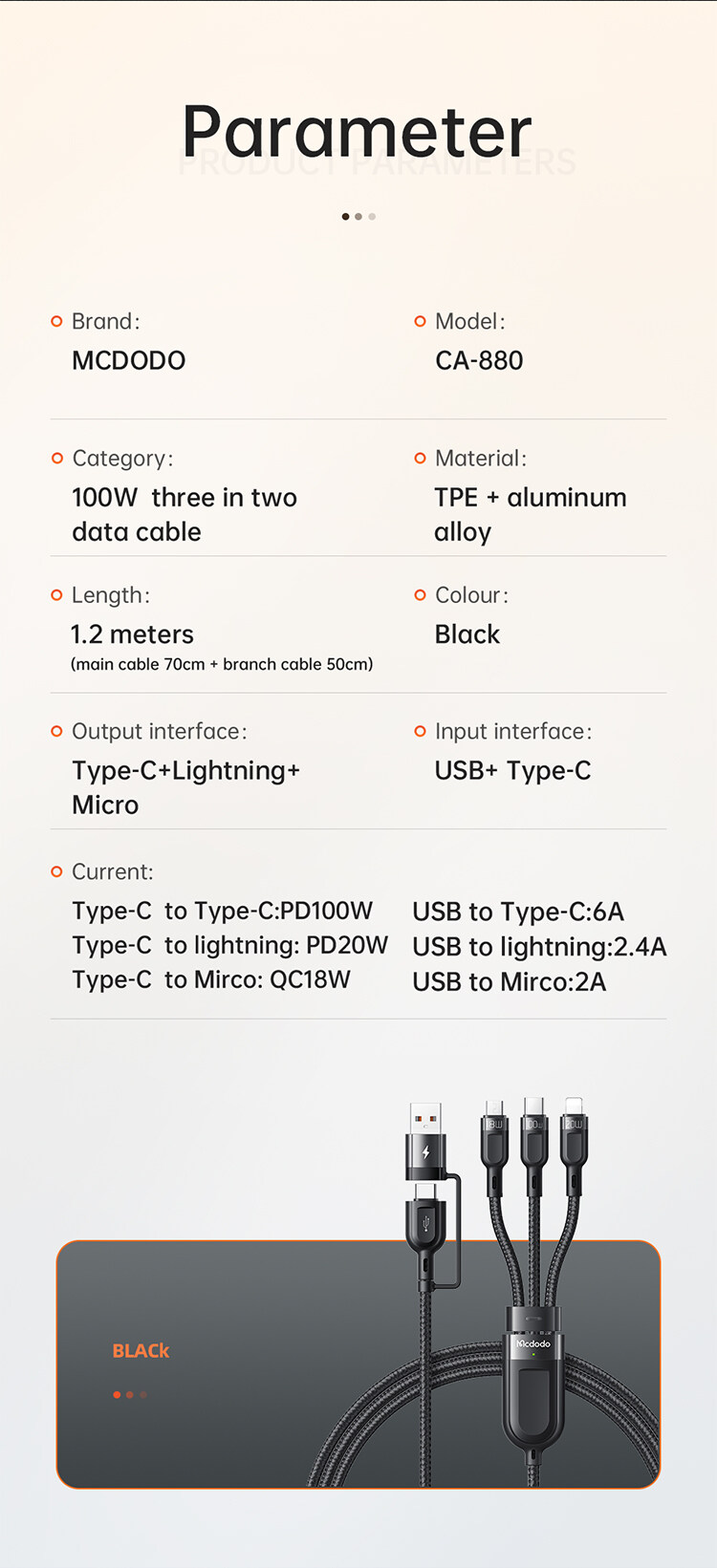Pick the orange dot under BLACk label
Screen dimensions: 717x1568
(x=117, y=1395)
